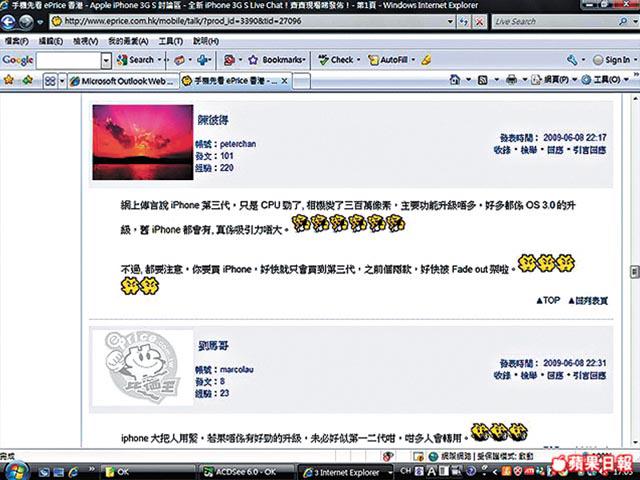The width and height of the screenshot is (640, 480).
Task: Click the ▲回列表頁 link
Action: pyautogui.click(x=588, y=301)
